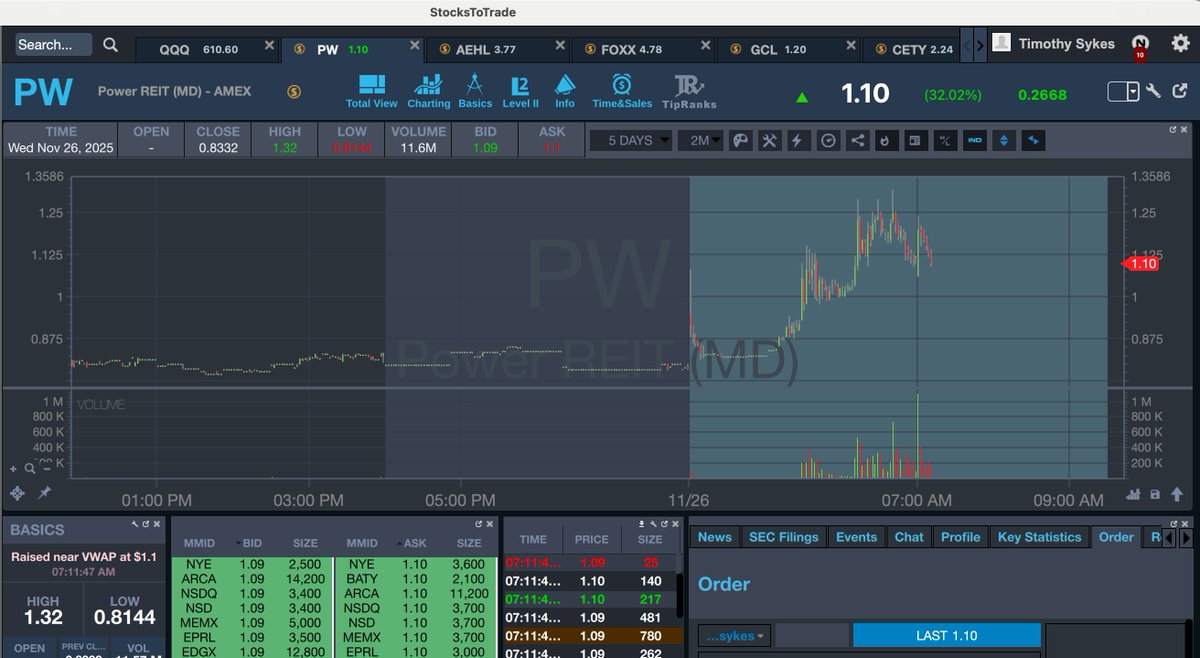Click the dollar coin icon next to Power REIT
This screenshot has width=1200, height=658.
(294, 91)
